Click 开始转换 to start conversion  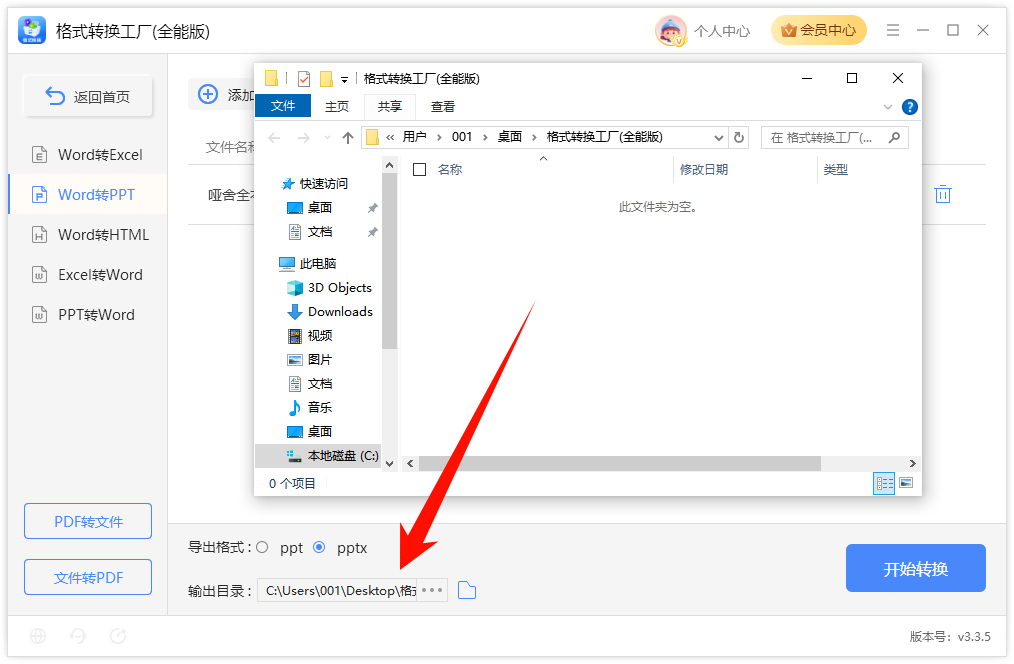(x=916, y=568)
